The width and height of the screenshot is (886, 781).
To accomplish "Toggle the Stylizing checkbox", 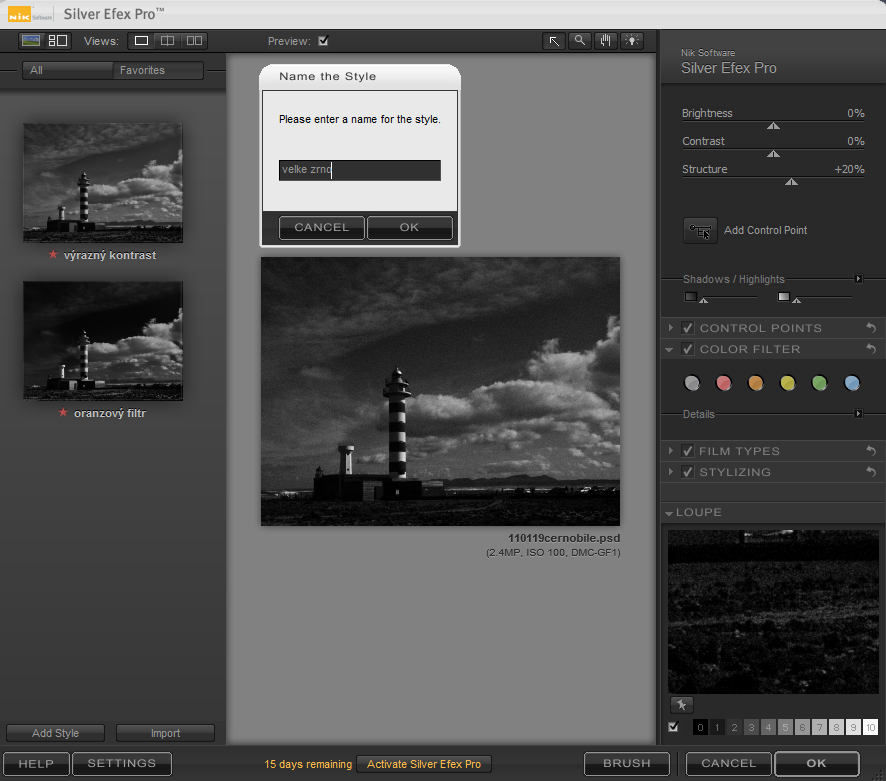I will tap(688, 472).
